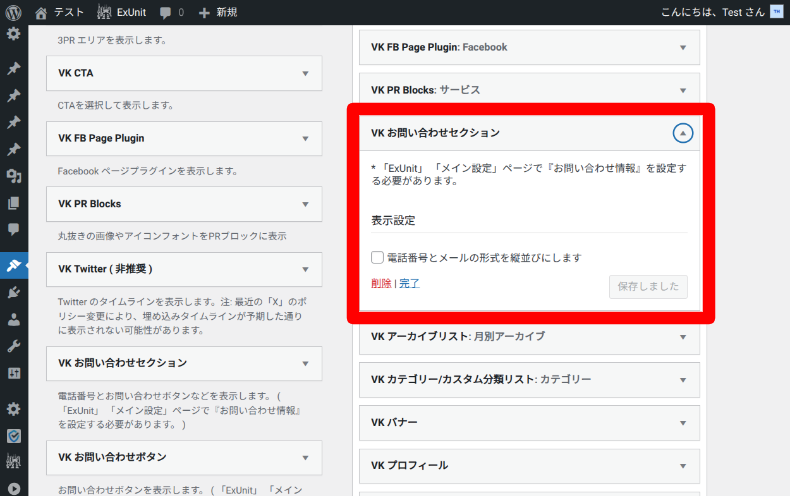
Task: Click Twitter のタイムラインを表示します description
Action: (182, 316)
